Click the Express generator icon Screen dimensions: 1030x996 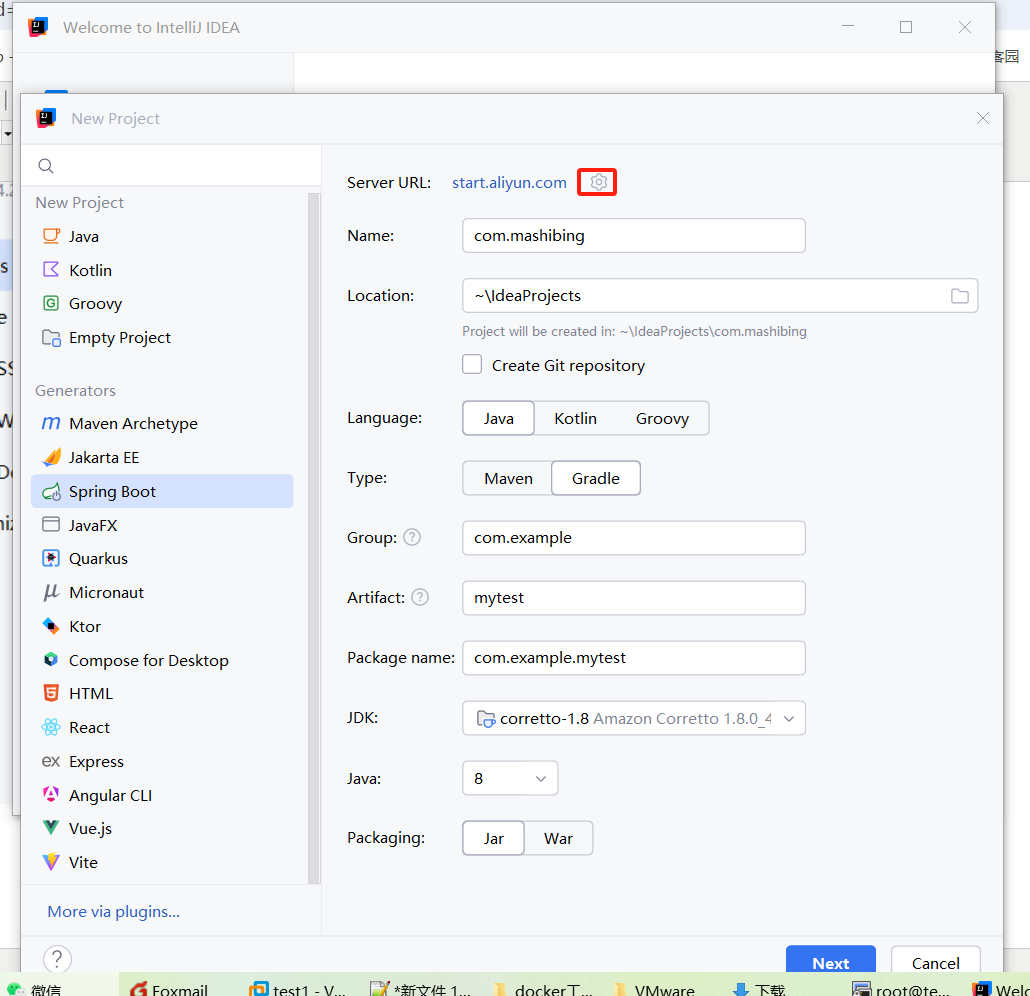pyautogui.click(x=51, y=761)
